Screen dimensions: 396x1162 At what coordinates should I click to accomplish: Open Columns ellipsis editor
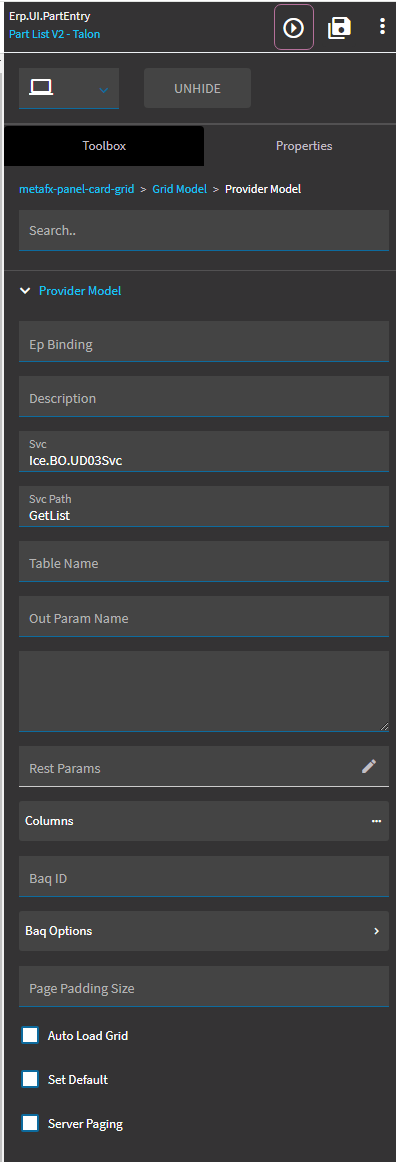[376, 821]
